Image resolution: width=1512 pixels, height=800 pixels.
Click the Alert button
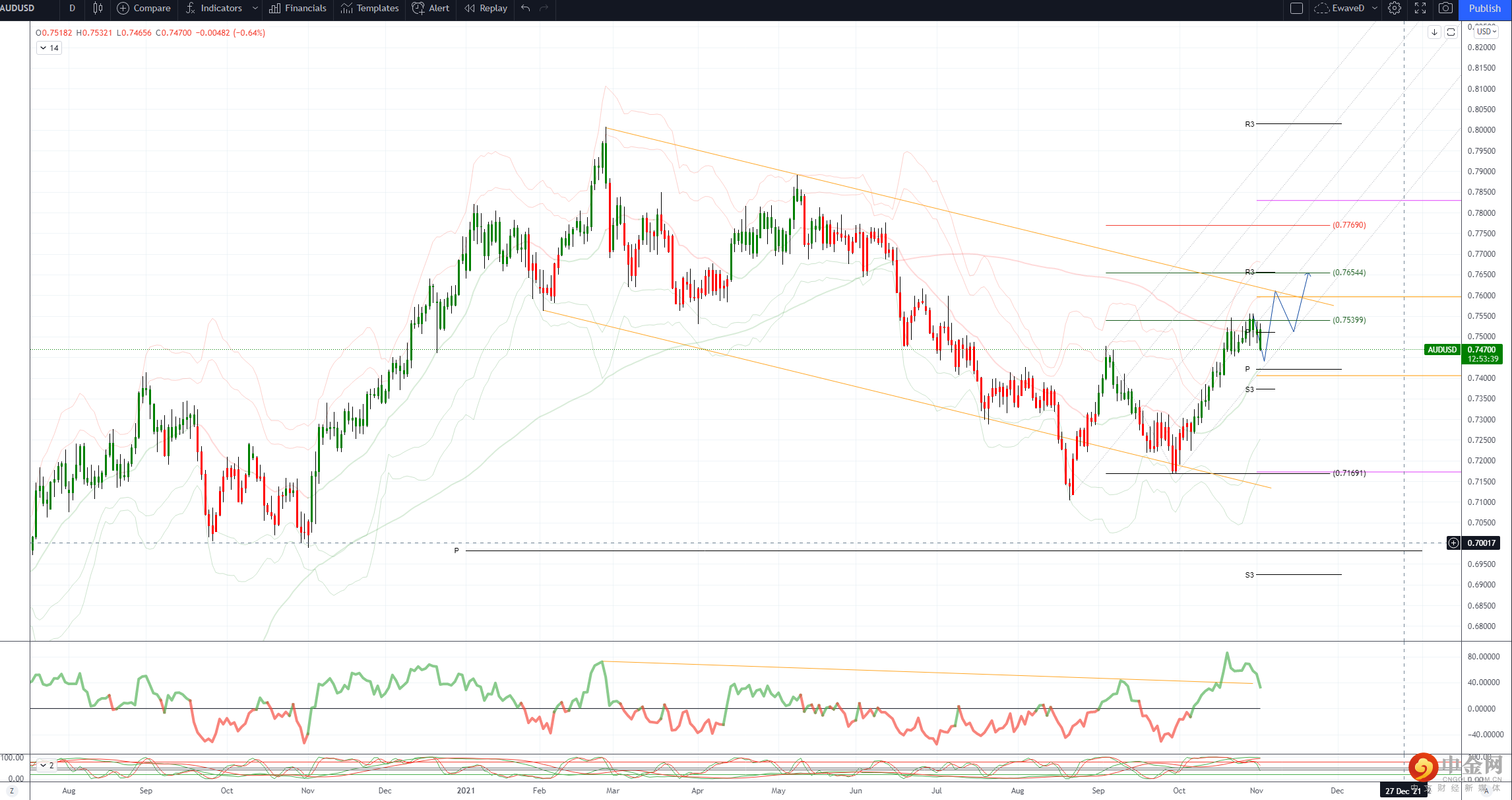click(x=431, y=8)
